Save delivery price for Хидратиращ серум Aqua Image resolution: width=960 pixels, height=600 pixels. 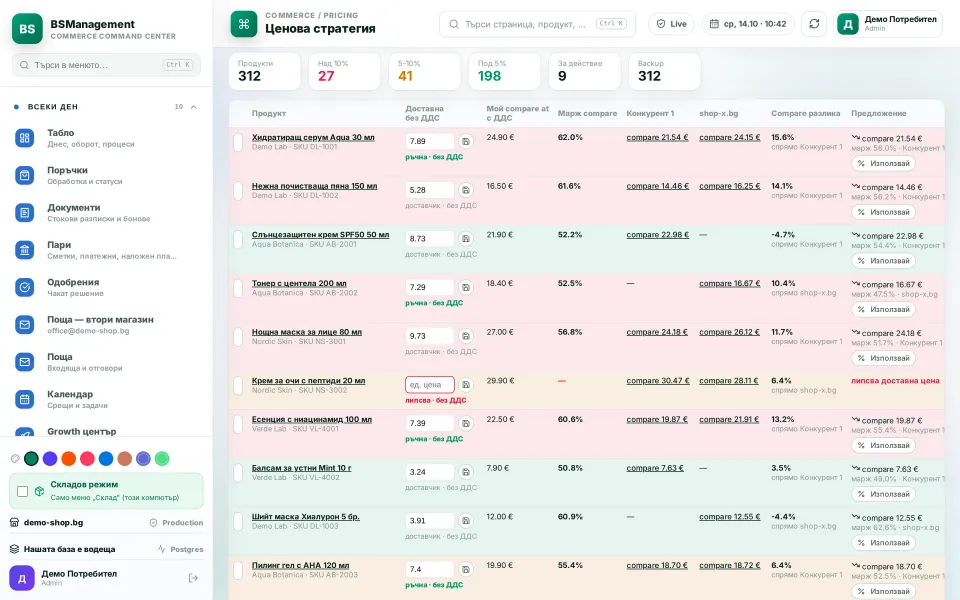[x=466, y=141]
